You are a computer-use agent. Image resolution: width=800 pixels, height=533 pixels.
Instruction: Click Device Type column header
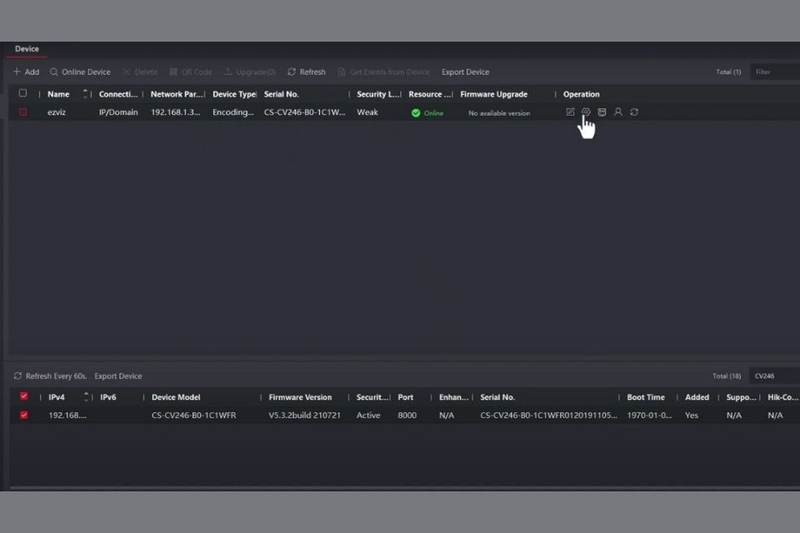tap(234, 94)
